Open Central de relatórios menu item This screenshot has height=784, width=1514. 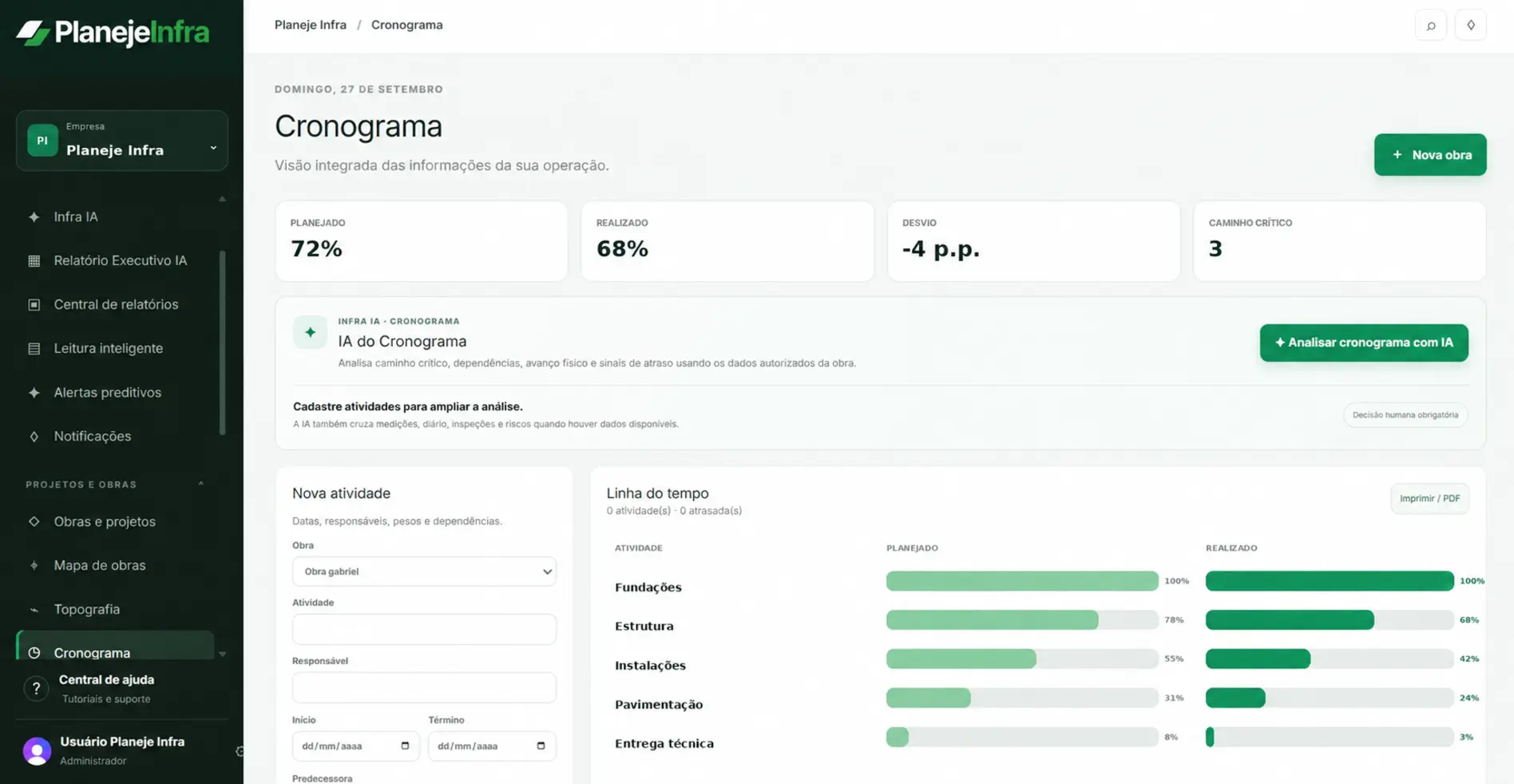click(x=117, y=304)
